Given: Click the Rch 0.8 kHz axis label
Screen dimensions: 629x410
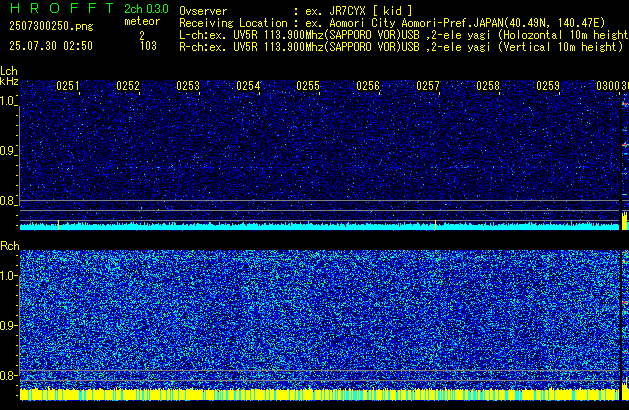Looking at the screenshot, I should point(8,375).
